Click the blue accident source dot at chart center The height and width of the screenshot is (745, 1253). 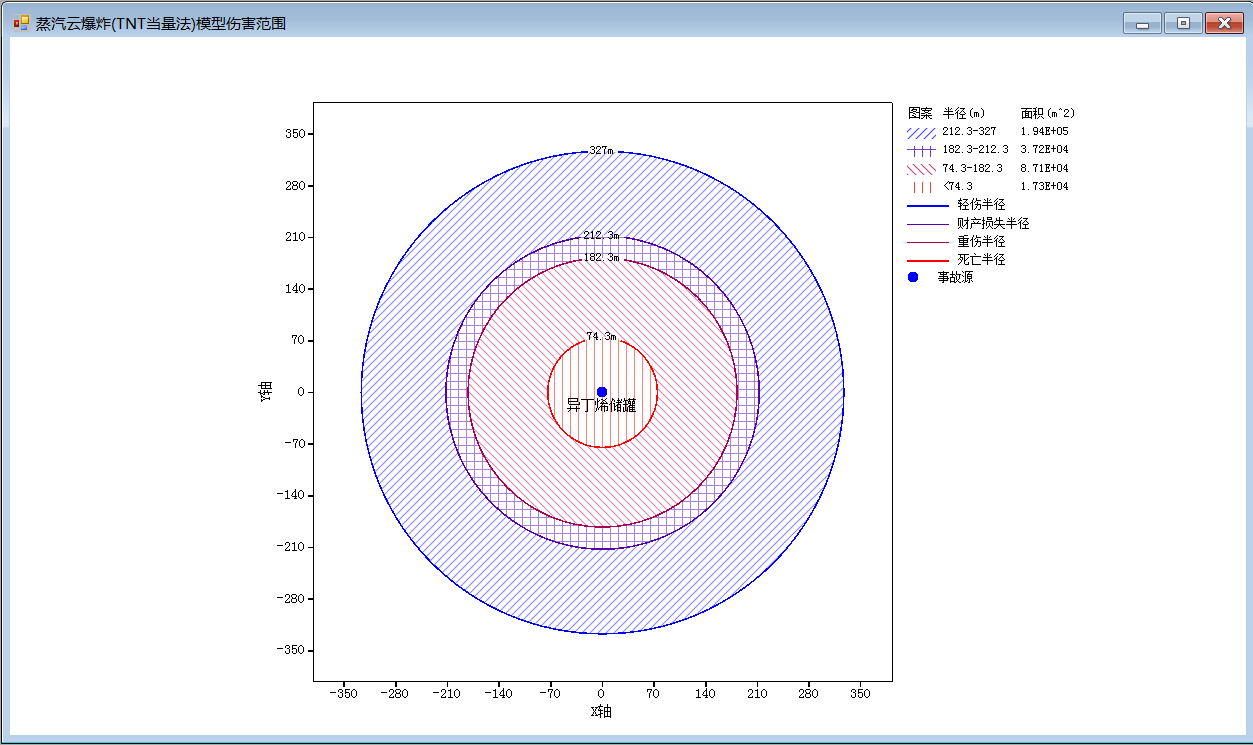coord(602,392)
